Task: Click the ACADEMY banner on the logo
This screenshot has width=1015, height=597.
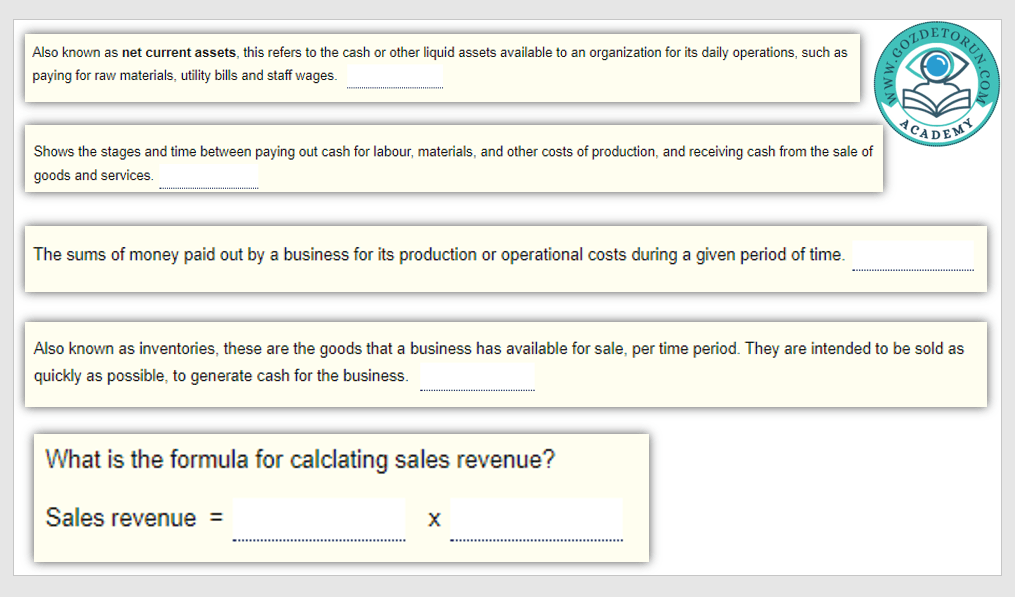Action: click(936, 127)
